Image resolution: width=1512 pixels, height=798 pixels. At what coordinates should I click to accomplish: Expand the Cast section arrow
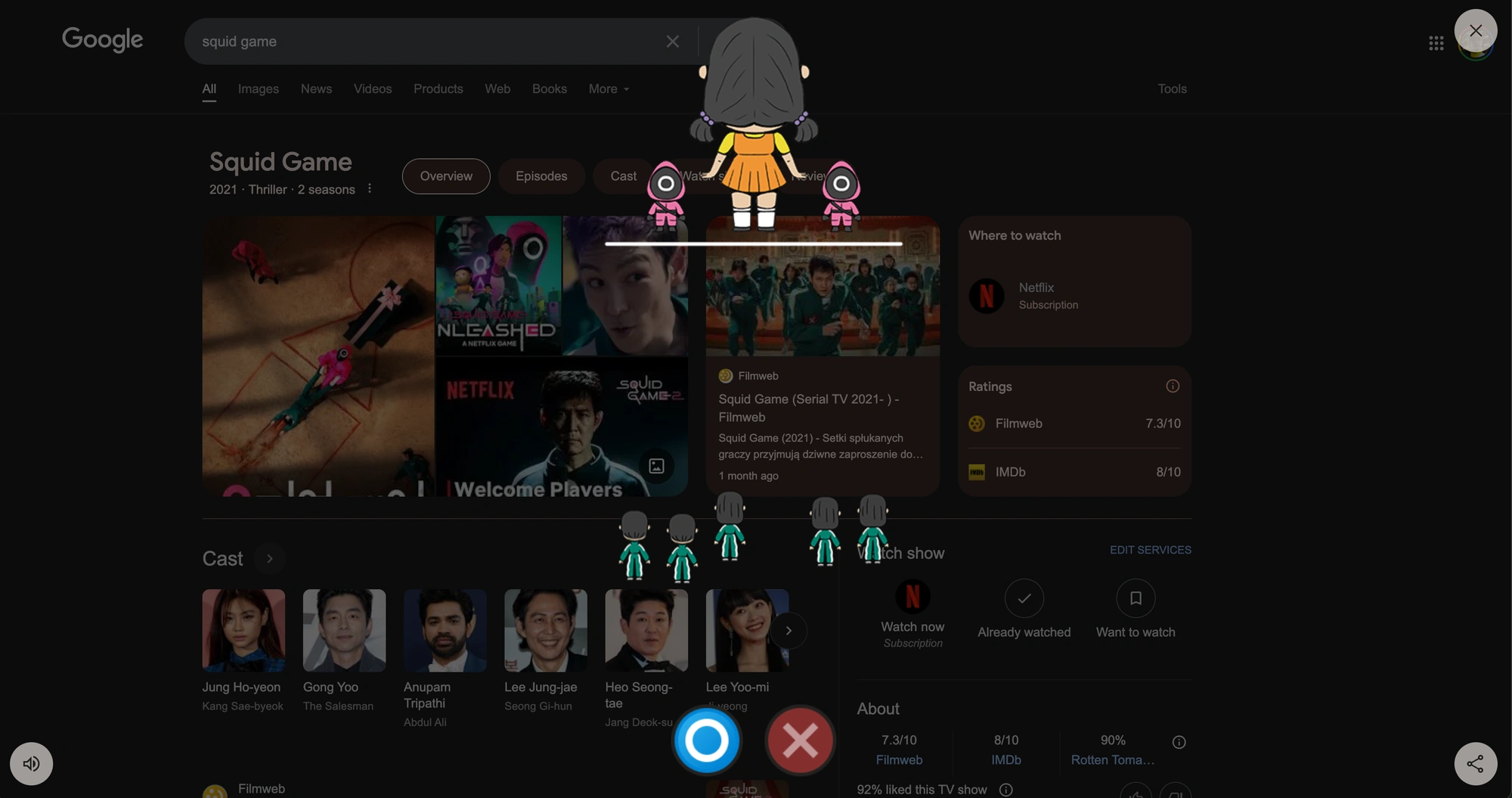[270, 559]
